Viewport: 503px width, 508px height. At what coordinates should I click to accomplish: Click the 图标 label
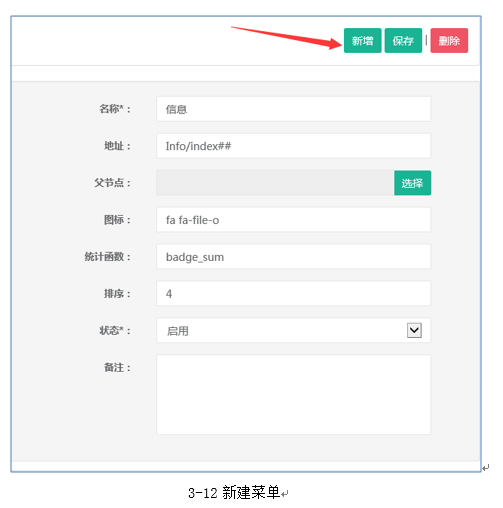click(x=117, y=220)
